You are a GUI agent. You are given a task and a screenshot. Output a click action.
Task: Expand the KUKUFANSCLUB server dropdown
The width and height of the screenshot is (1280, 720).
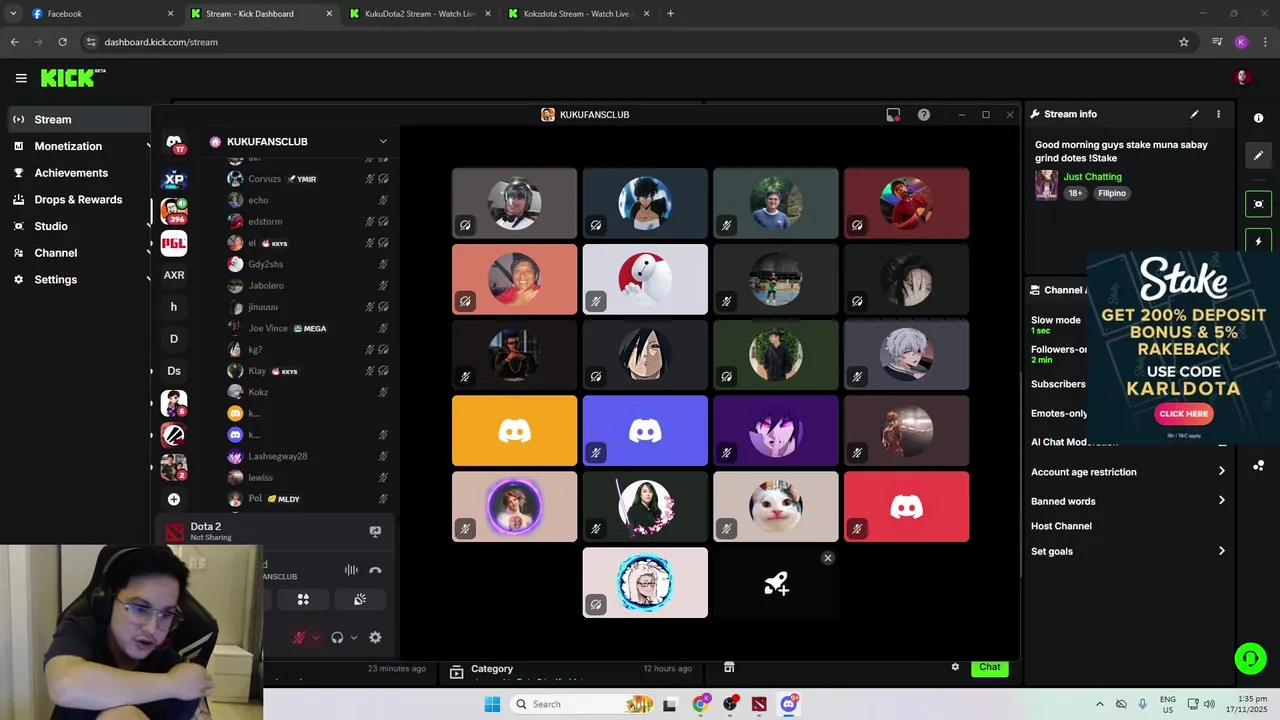click(383, 142)
